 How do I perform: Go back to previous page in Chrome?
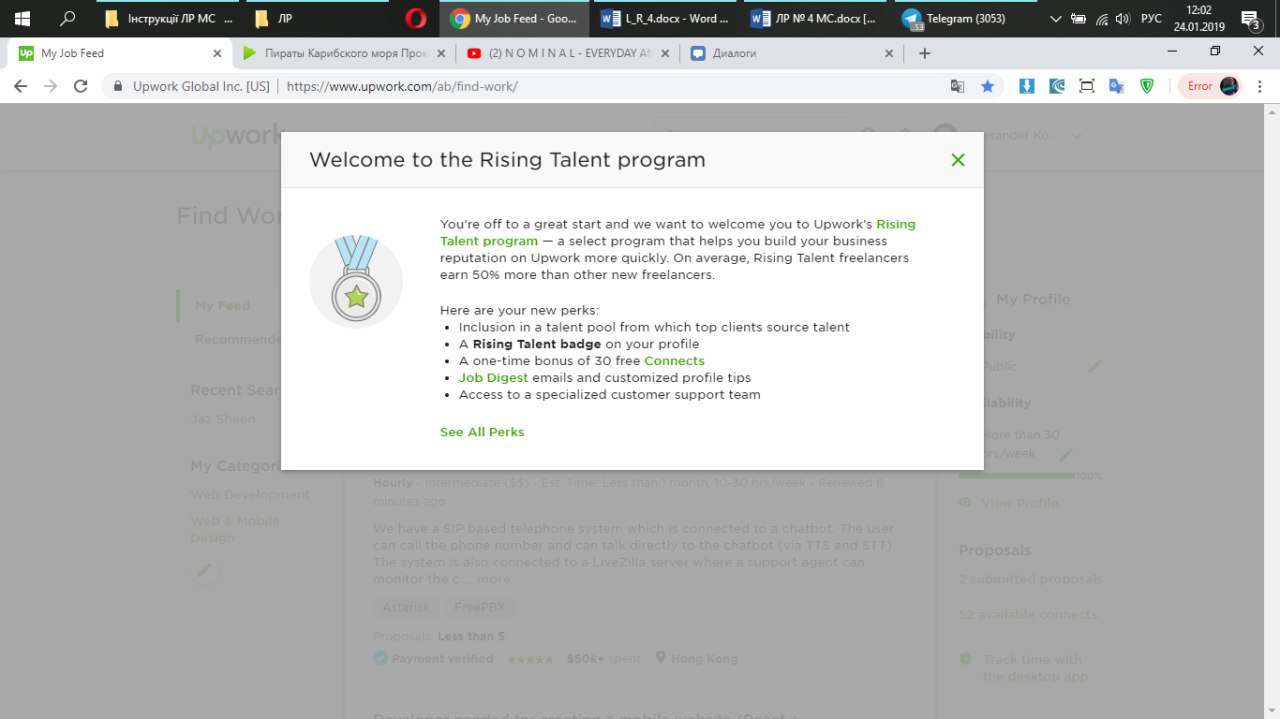click(20, 87)
